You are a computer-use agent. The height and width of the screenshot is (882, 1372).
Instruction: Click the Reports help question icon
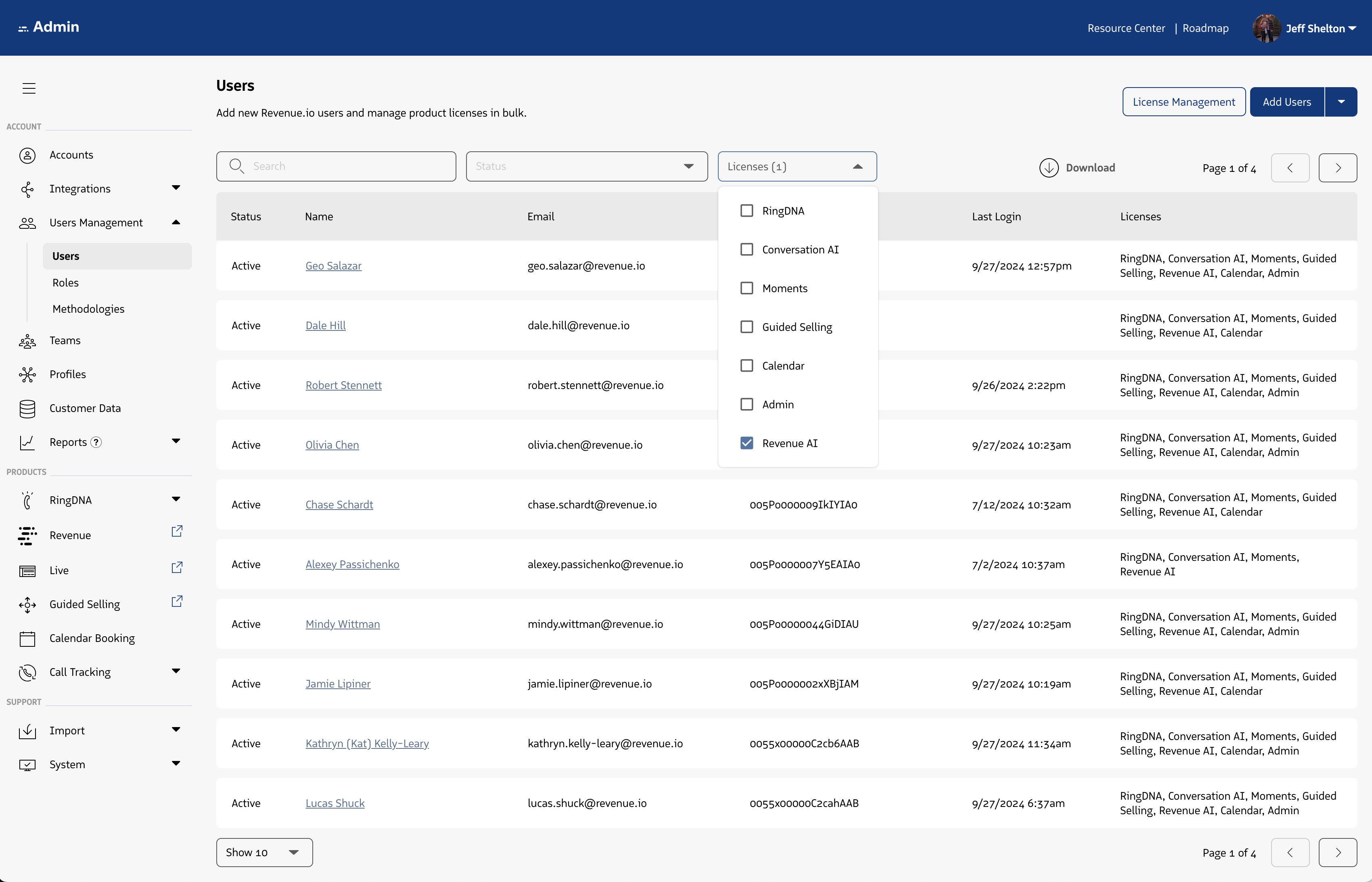(x=96, y=442)
